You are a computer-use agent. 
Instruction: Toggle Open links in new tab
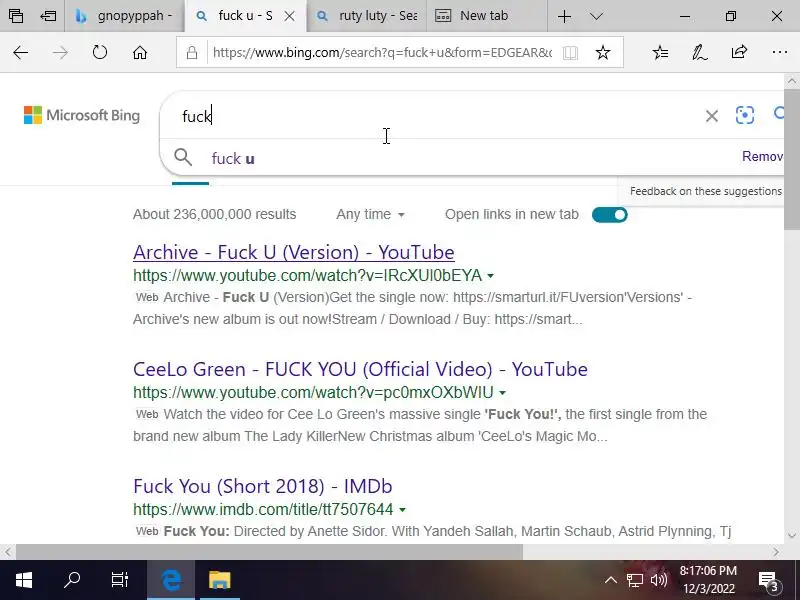[610, 215]
